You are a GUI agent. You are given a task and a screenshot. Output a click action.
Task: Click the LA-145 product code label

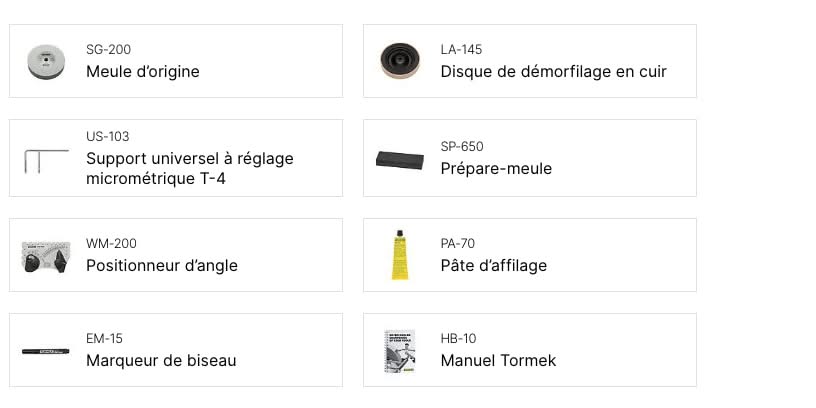tap(461, 50)
